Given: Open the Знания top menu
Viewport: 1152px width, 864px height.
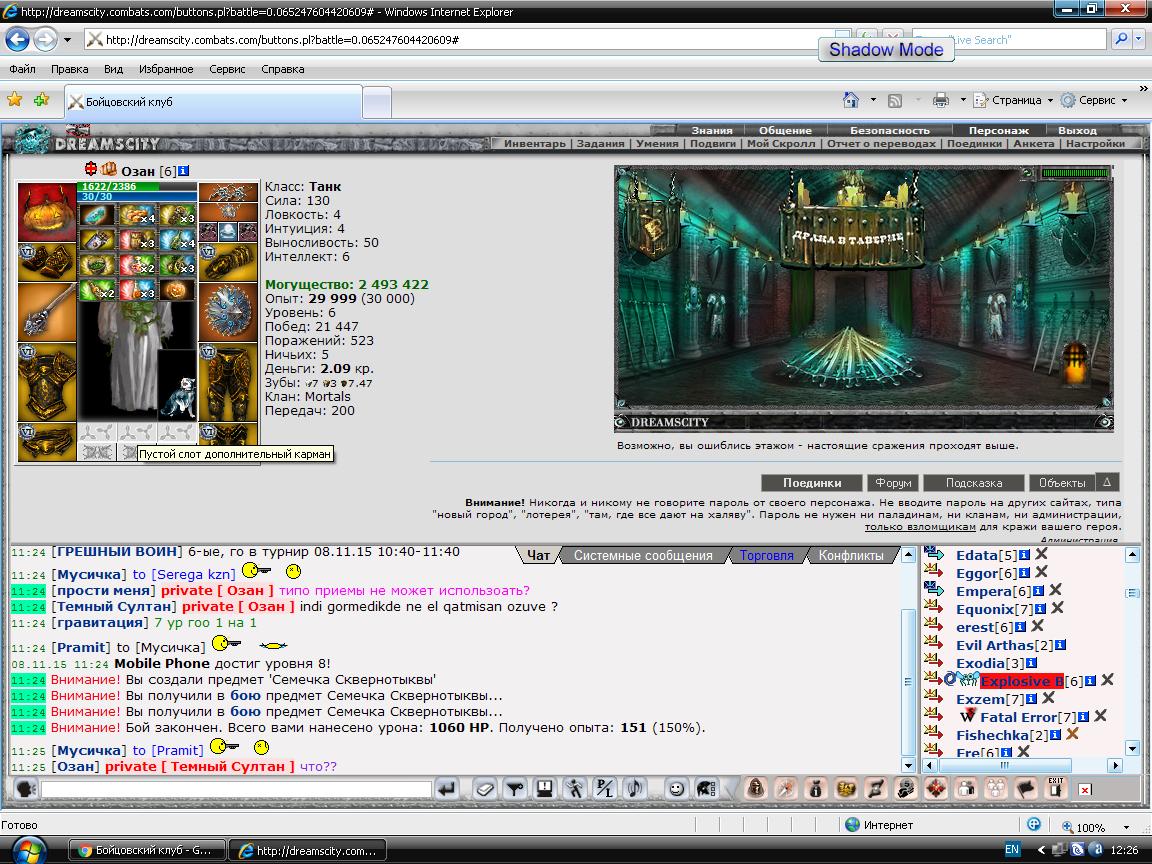Looking at the screenshot, I should coord(711,130).
